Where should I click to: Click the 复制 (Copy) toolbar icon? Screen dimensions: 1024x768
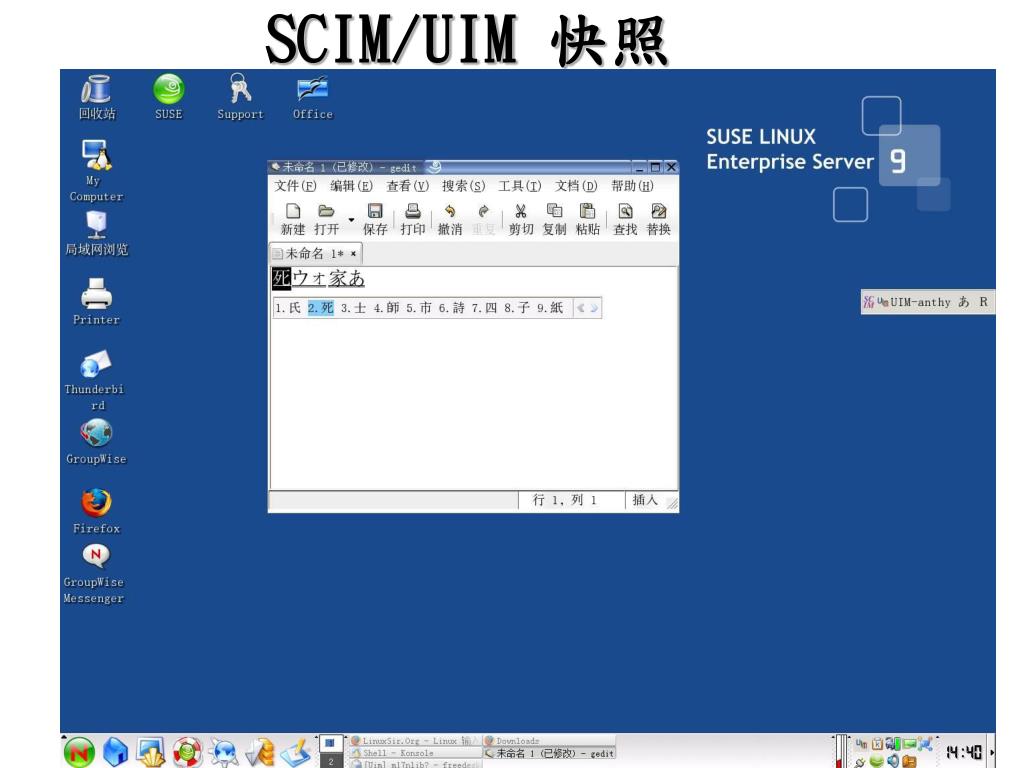(x=554, y=219)
